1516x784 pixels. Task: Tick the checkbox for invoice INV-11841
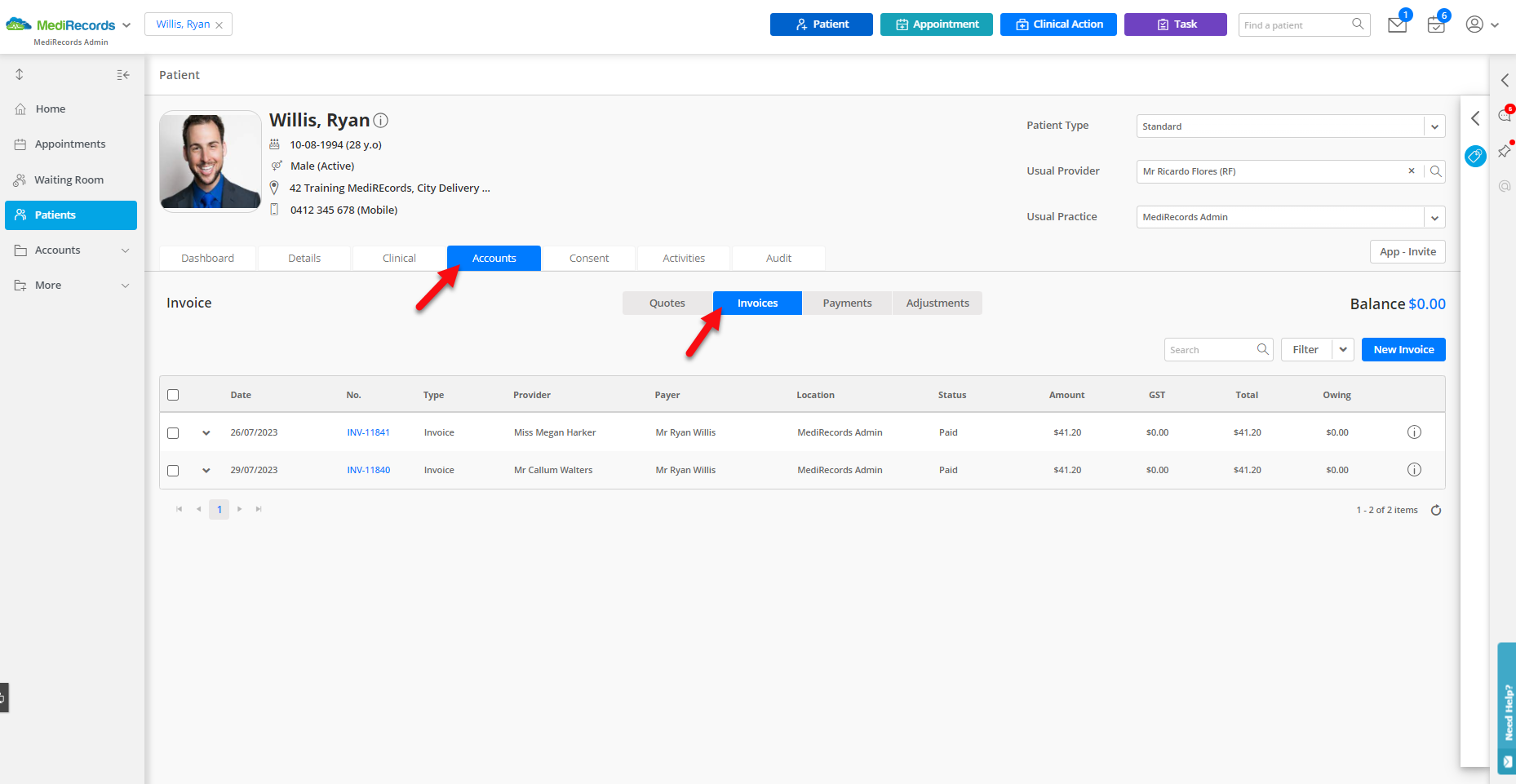[x=173, y=433]
